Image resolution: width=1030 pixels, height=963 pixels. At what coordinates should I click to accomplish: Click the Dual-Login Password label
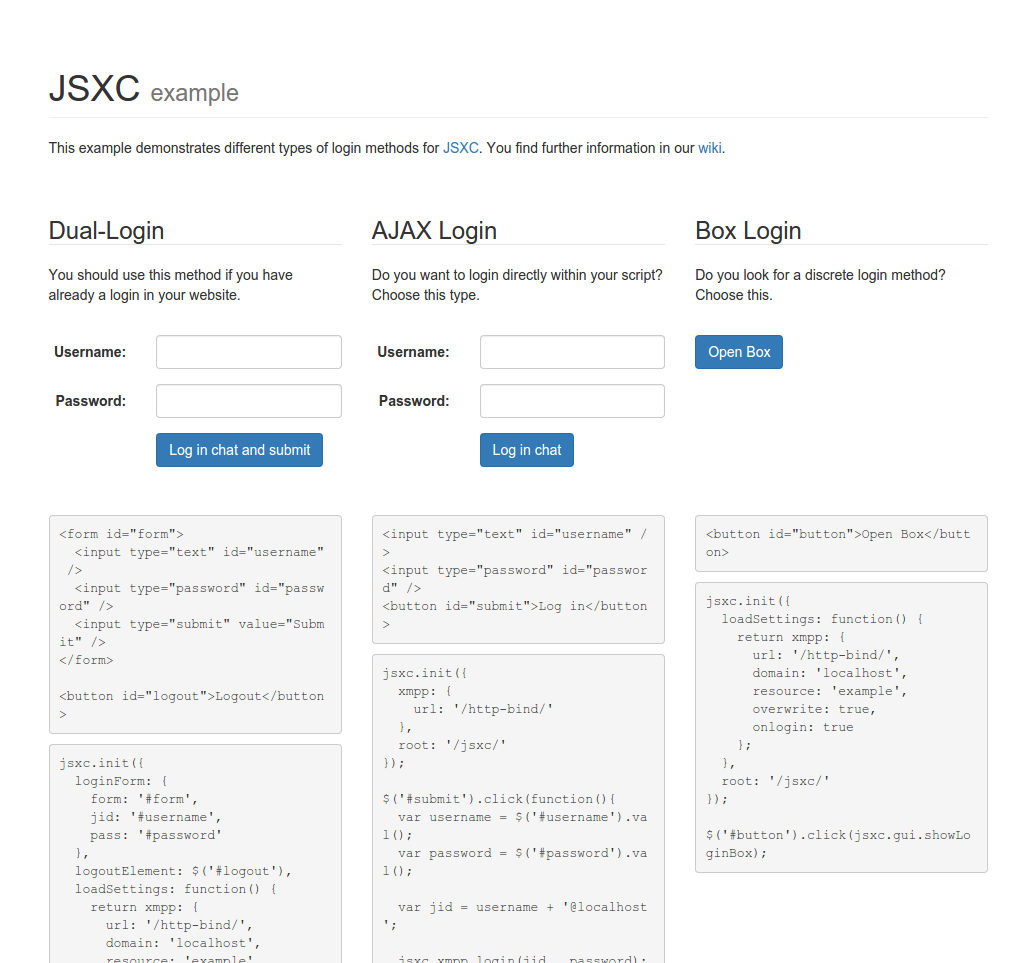tap(91, 401)
